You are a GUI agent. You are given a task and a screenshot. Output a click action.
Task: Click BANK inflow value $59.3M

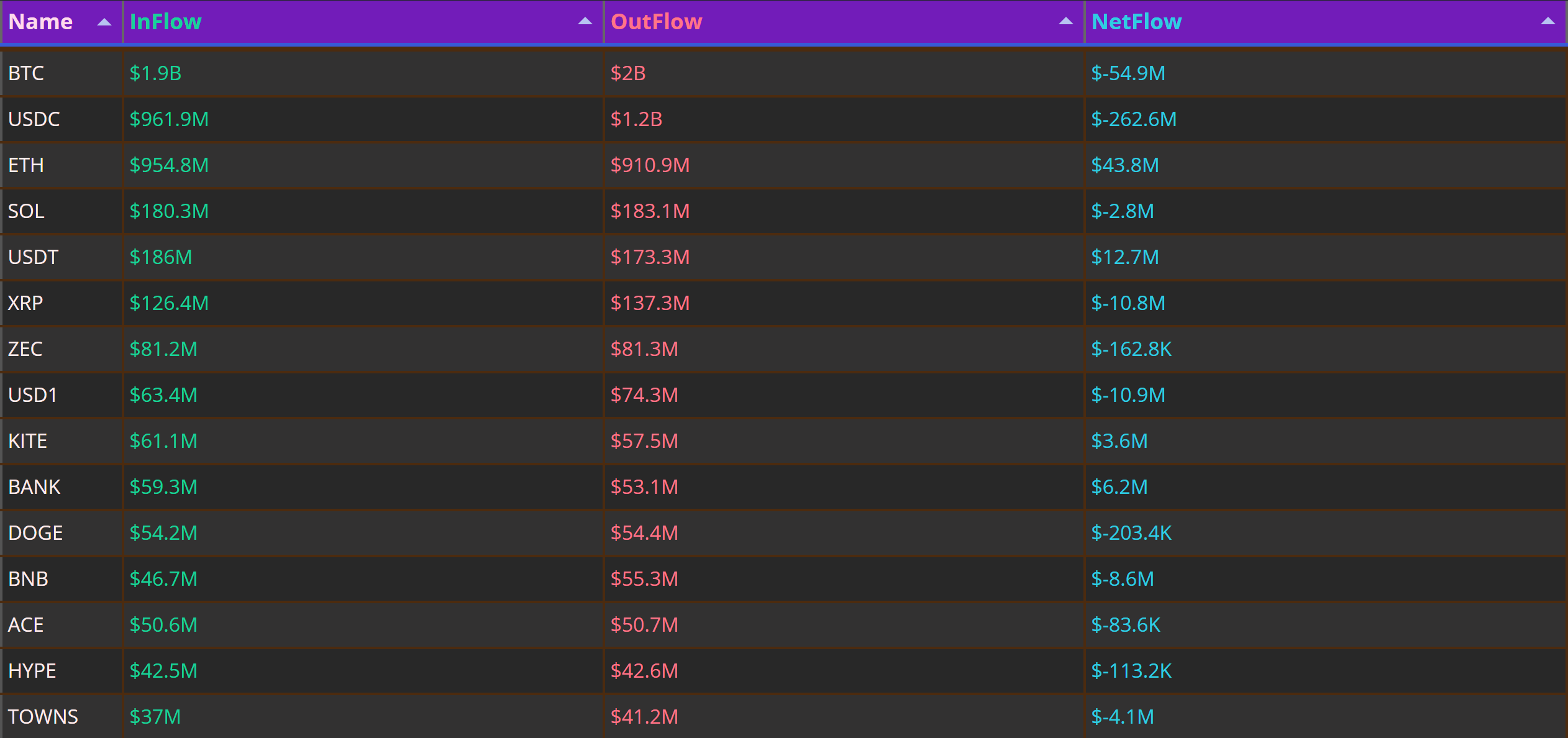(x=163, y=487)
